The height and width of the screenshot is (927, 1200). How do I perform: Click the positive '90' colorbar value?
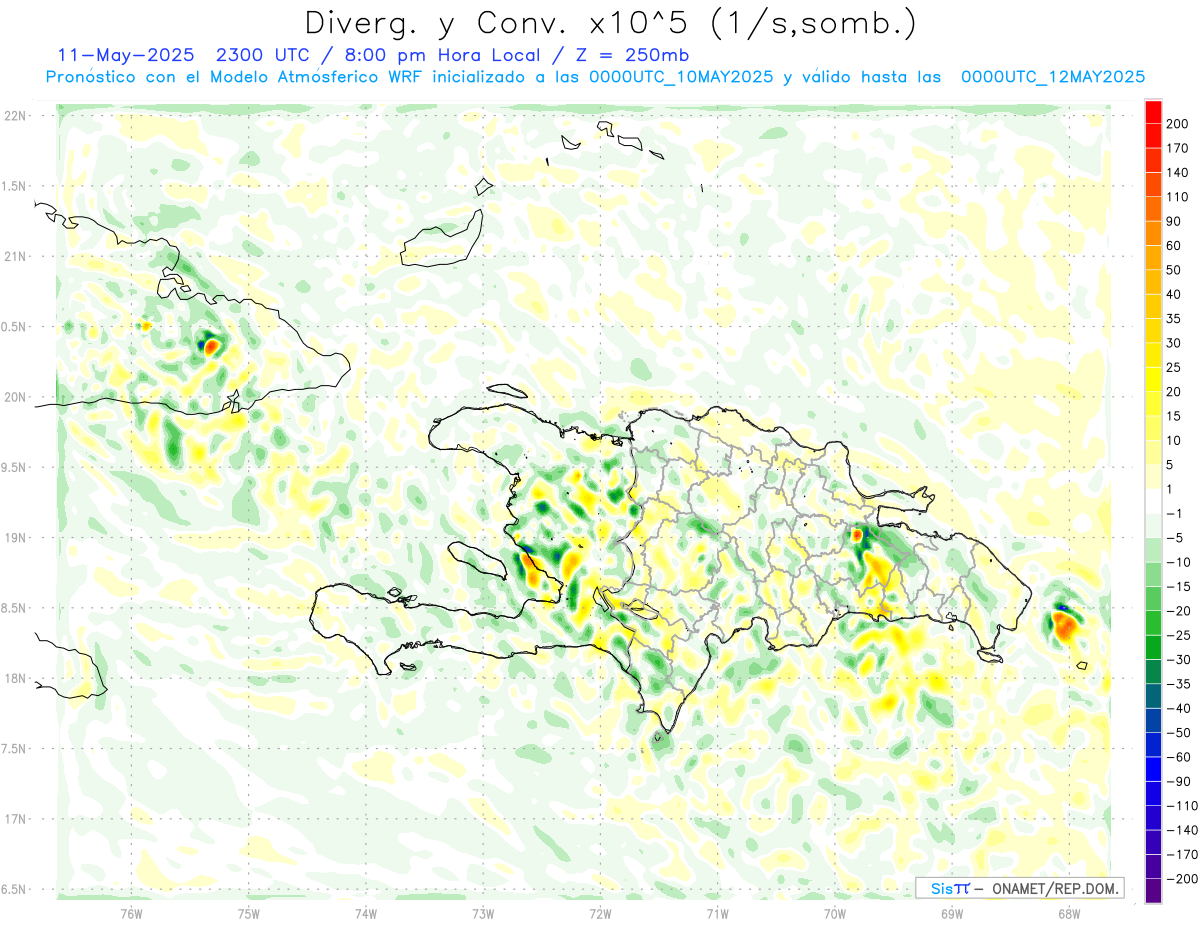(1175, 222)
